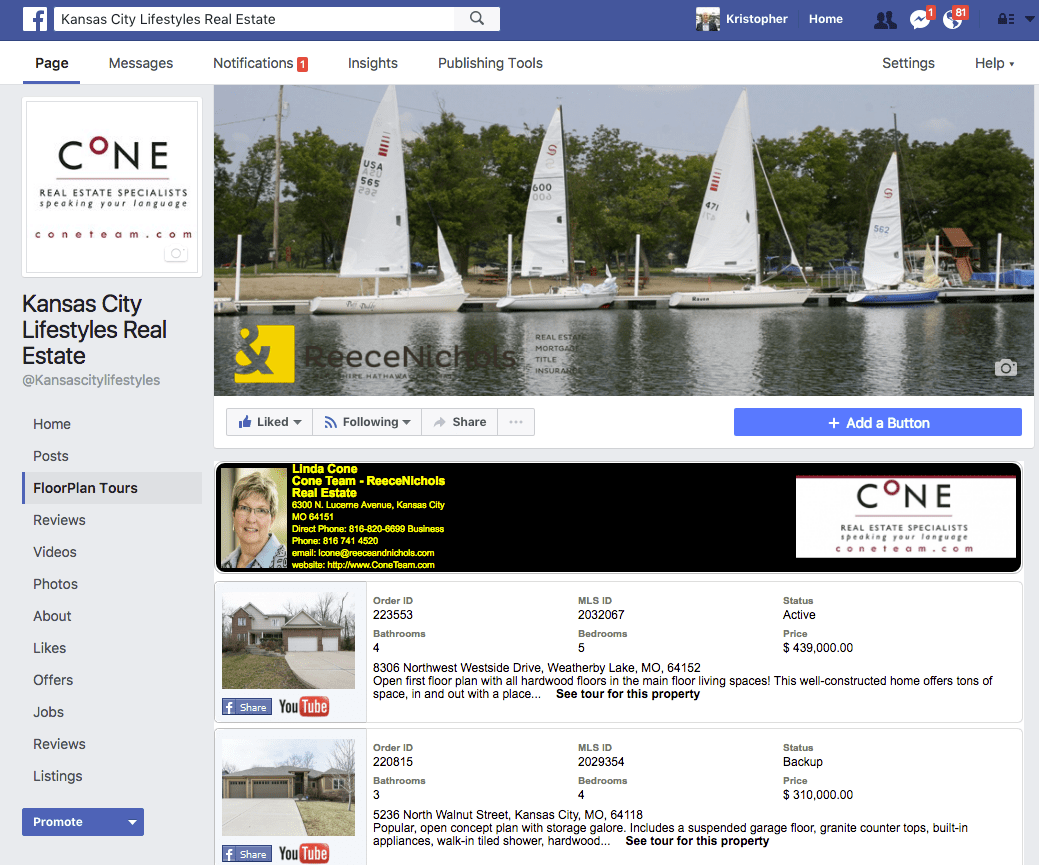The width and height of the screenshot is (1039, 865).
Task: Open the Publishing Tools tab
Action: (490, 63)
